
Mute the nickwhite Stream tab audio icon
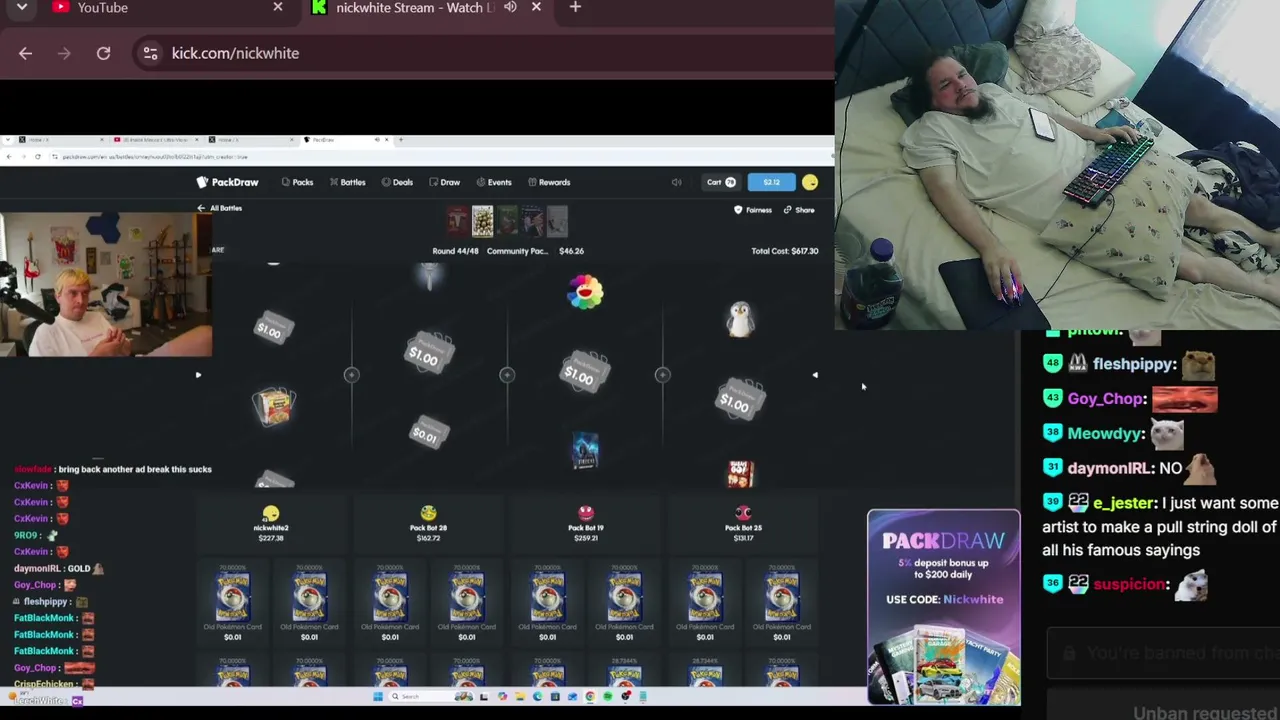coord(510,7)
